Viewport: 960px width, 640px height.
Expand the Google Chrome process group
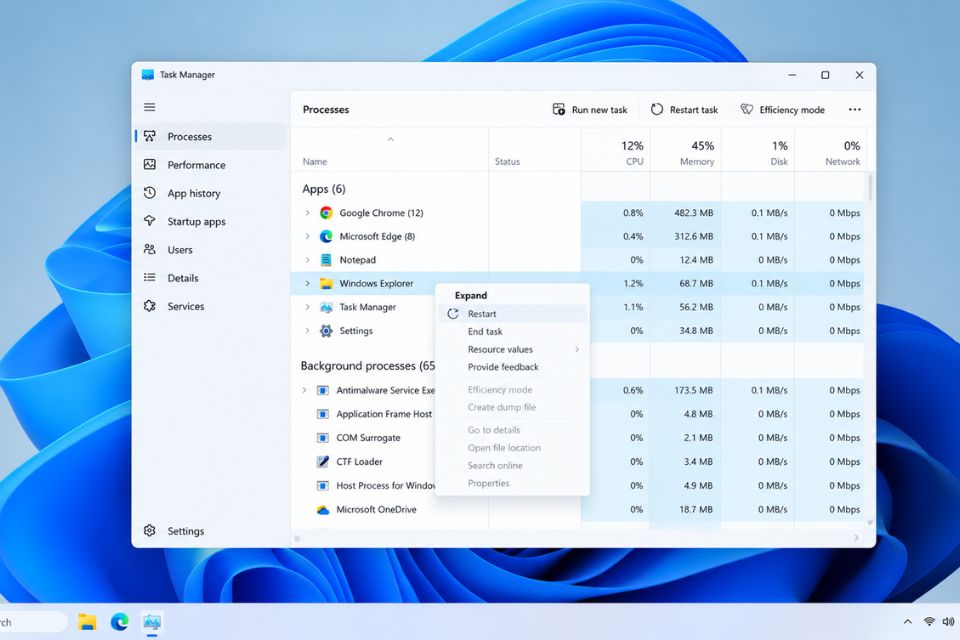pyautogui.click(x=307, y=213)
